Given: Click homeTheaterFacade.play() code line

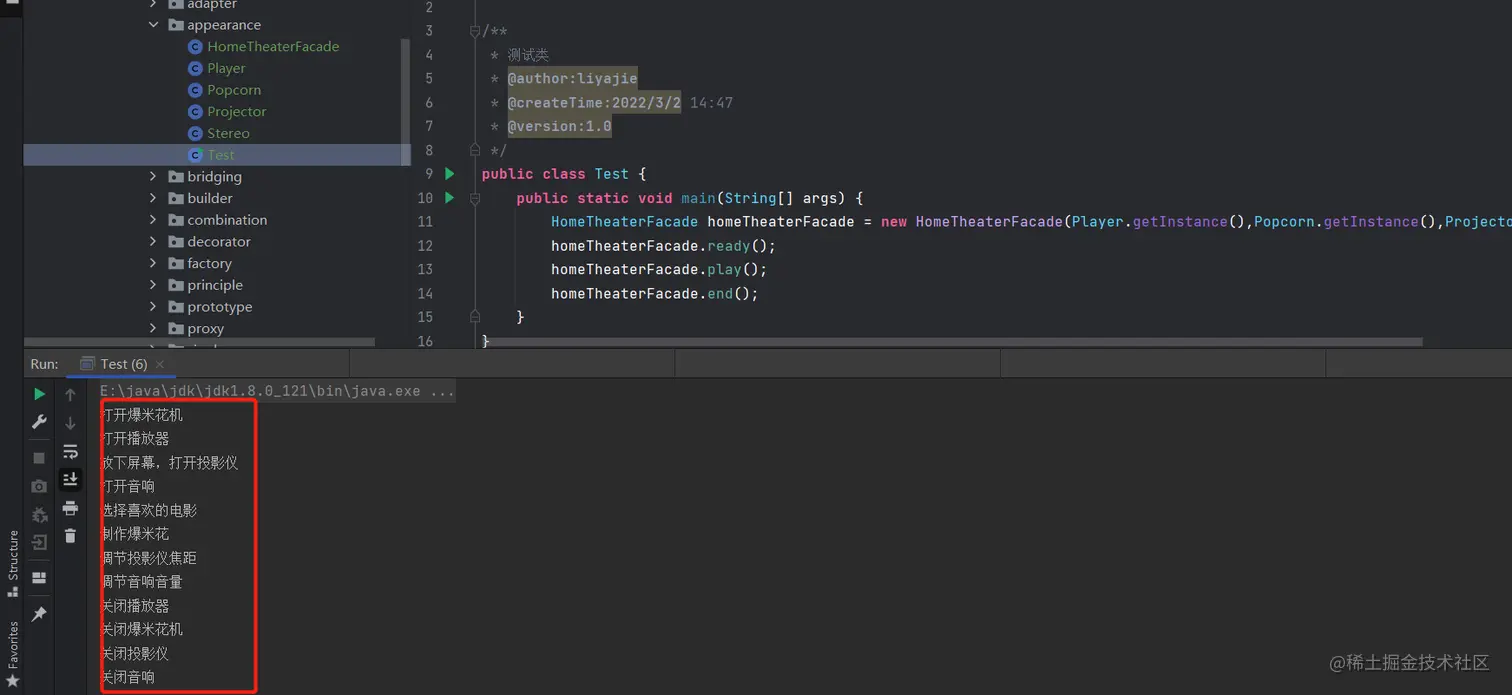Looking at the screenshot, I should pyautogui.click(x=659, y=270).
